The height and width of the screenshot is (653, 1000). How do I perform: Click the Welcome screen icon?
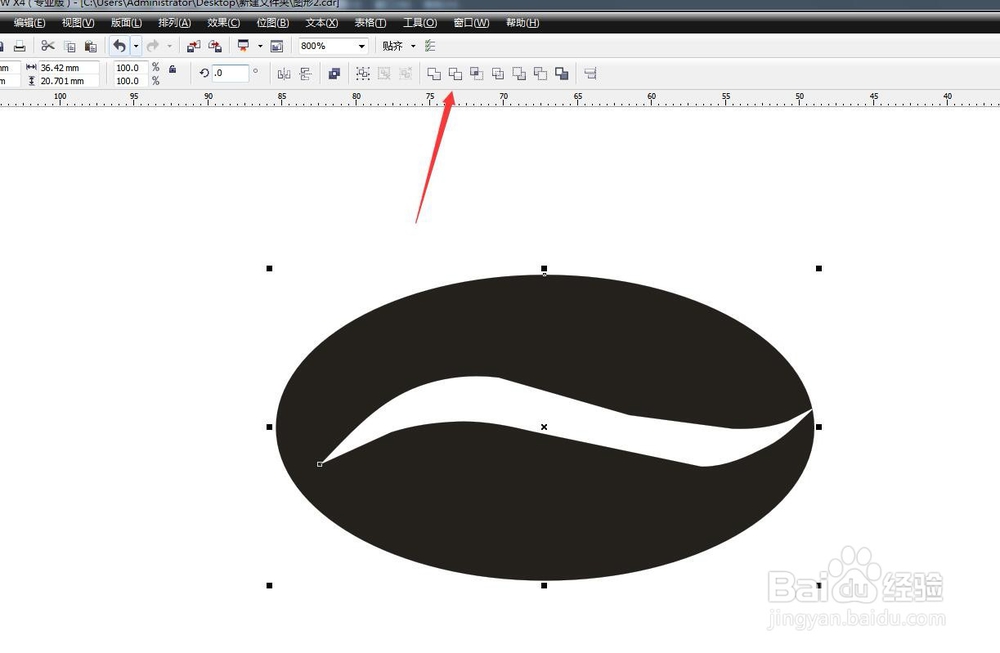pos(277,46)
